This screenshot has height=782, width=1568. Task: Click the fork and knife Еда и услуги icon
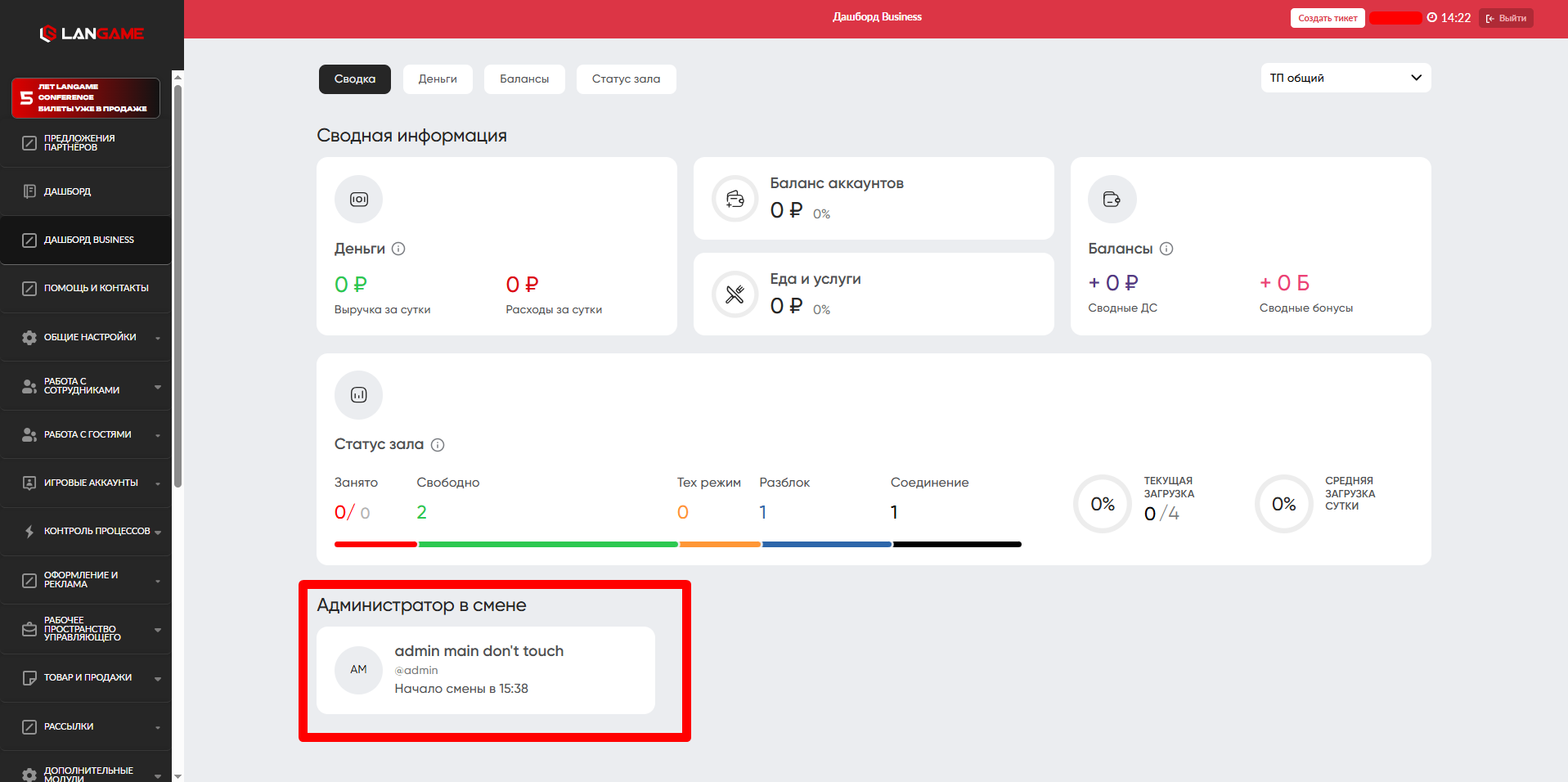(x=735, y=294)
